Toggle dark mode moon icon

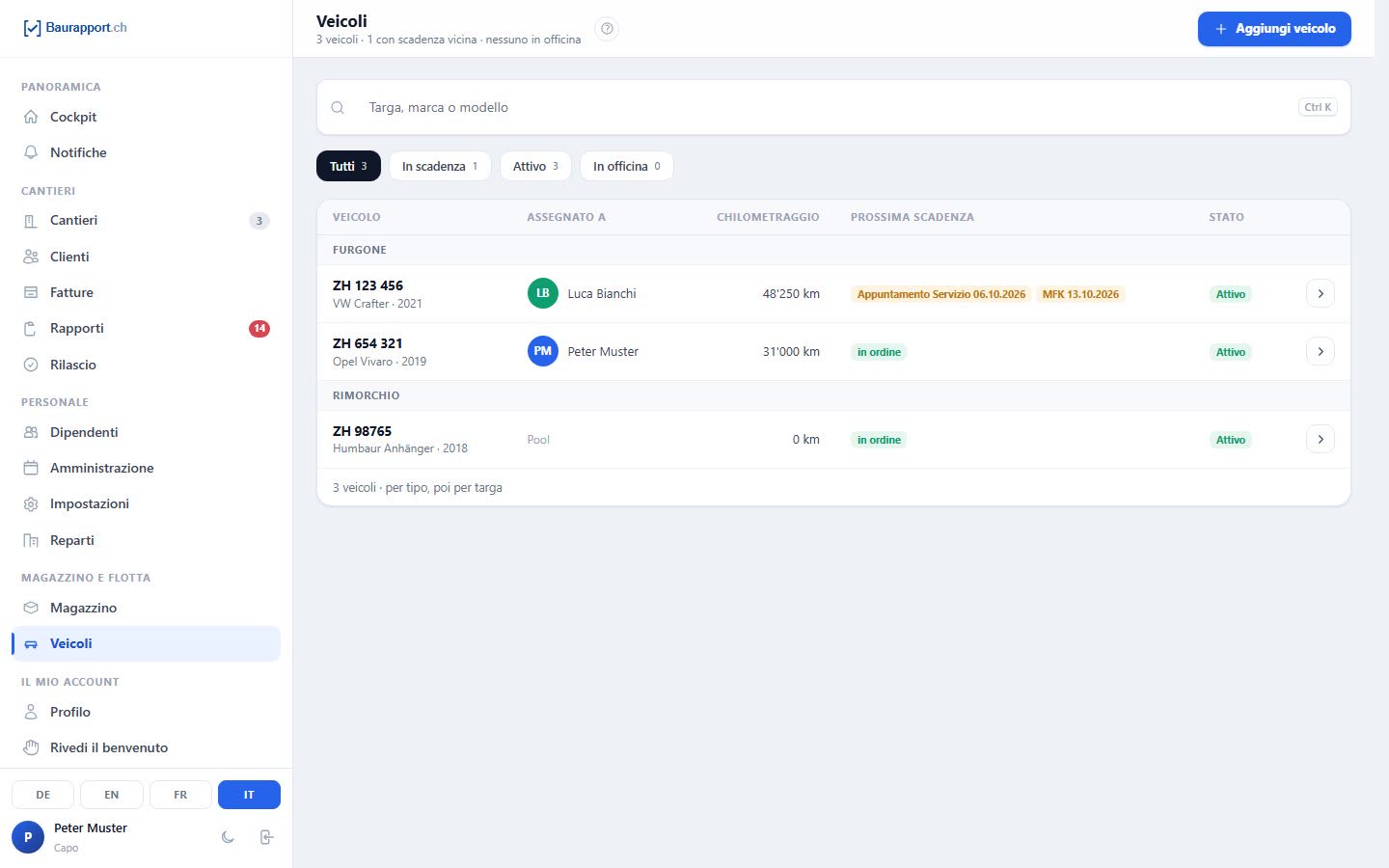[228, 837]
